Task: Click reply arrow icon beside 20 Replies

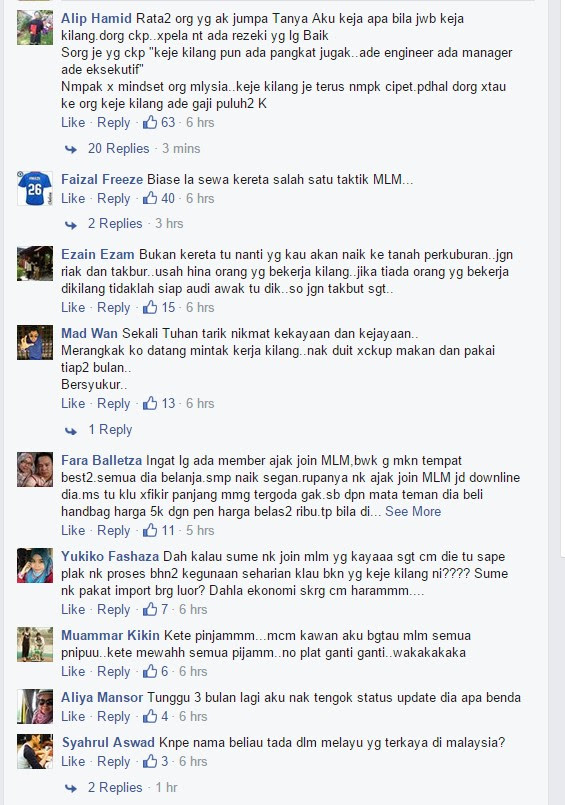Action: point(71,149)
